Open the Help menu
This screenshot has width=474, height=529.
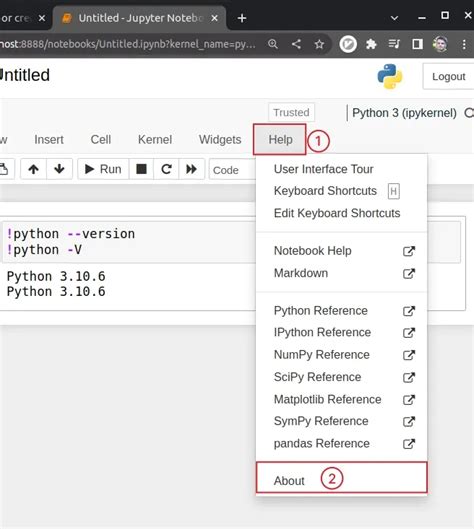click(x=280, y=139)
